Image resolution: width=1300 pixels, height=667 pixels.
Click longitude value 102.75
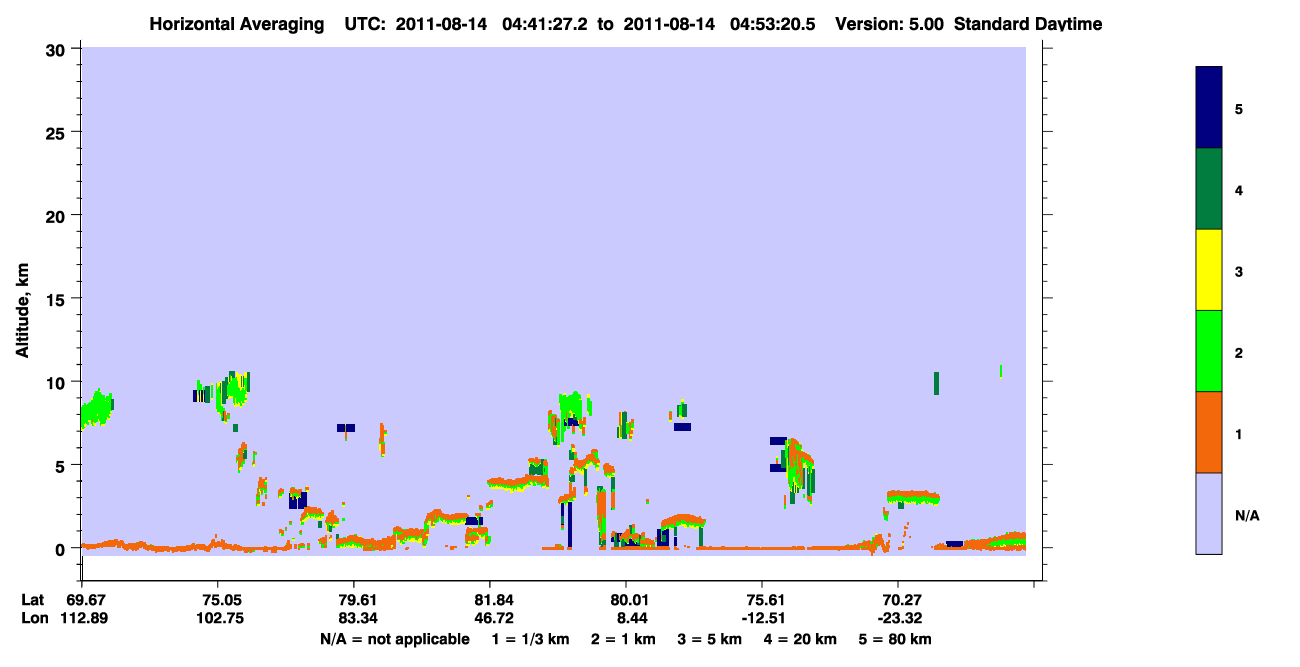pos(218,619)
